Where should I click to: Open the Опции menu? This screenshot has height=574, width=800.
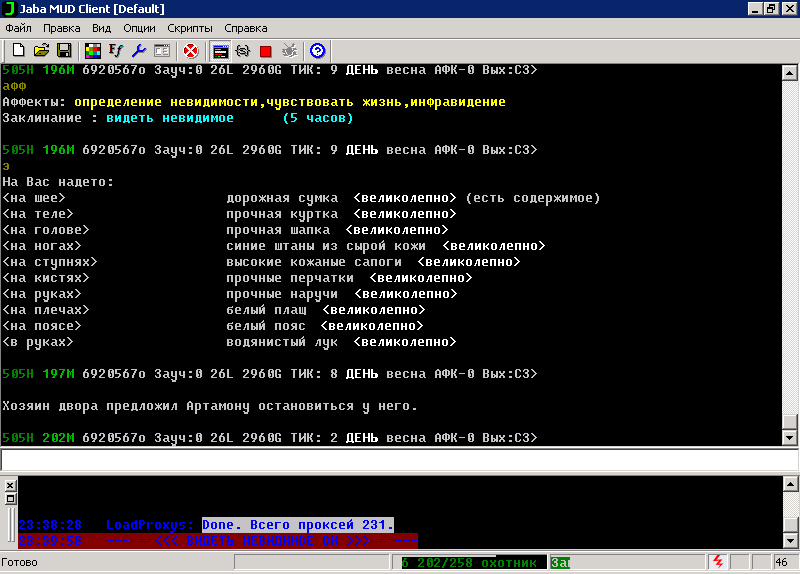click(x=139, y=28)
